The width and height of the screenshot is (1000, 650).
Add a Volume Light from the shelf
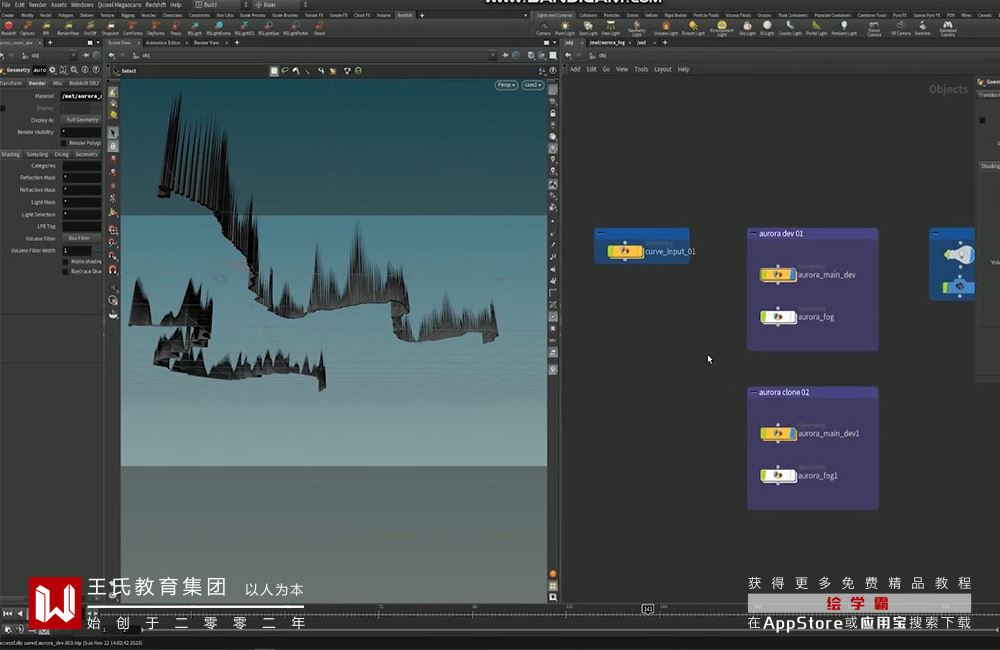coord(666,26)
